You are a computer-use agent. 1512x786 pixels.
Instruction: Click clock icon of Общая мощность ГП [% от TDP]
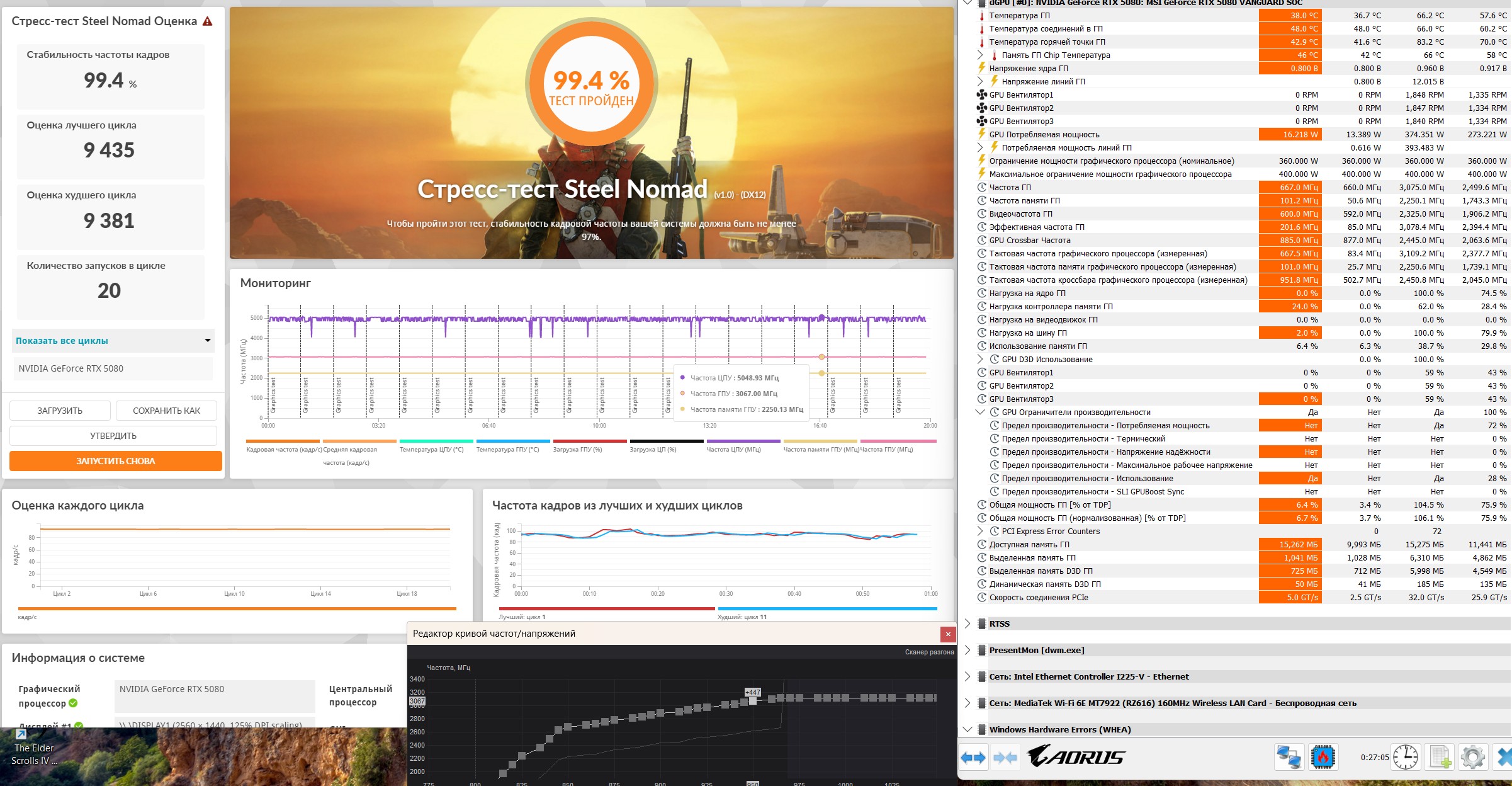click(x=981, y=505)
